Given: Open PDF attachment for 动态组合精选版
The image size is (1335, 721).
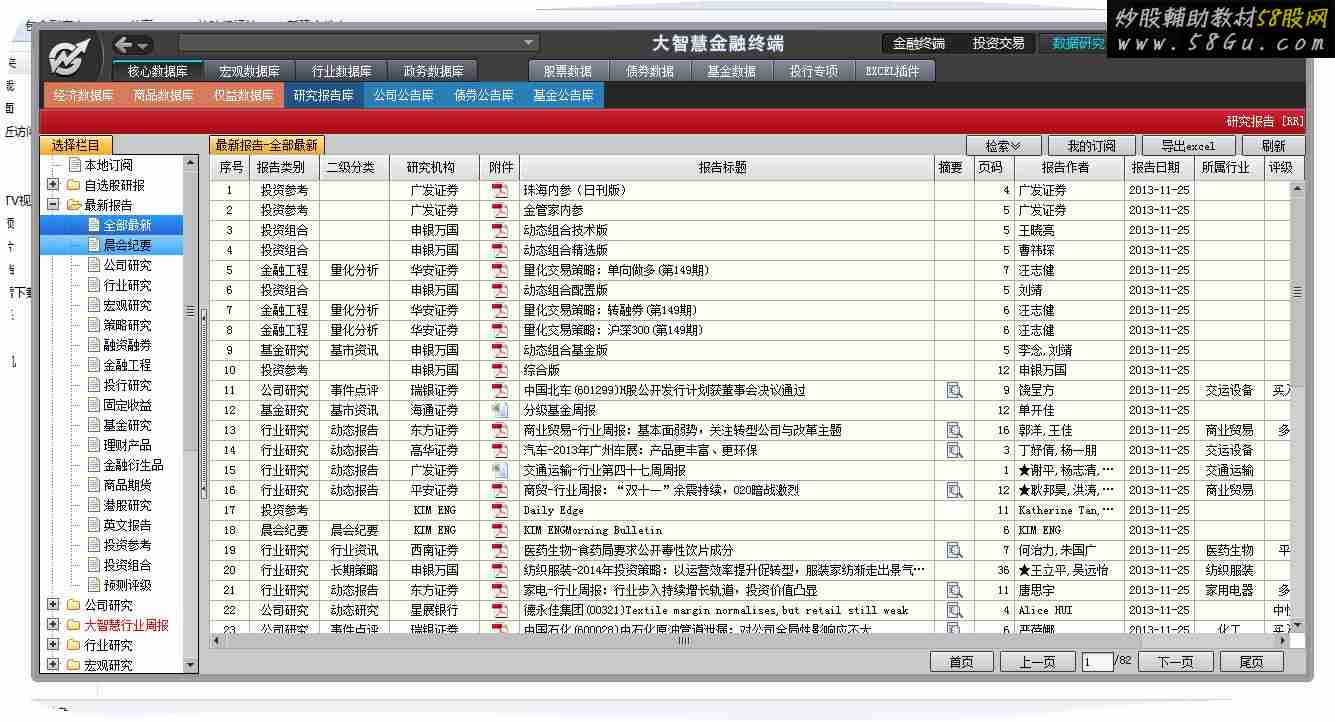Looking at the screenshot, I should click(x=500, y=250).
